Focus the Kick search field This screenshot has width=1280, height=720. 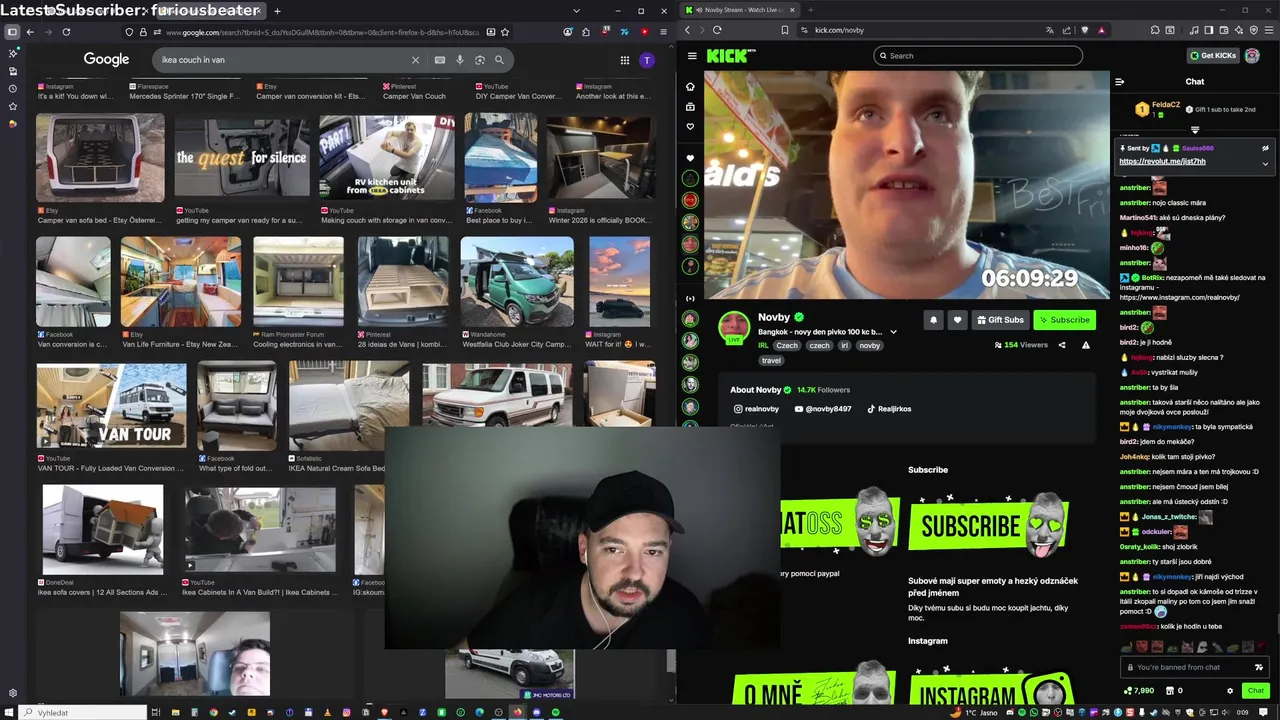(x=977, y=56)
